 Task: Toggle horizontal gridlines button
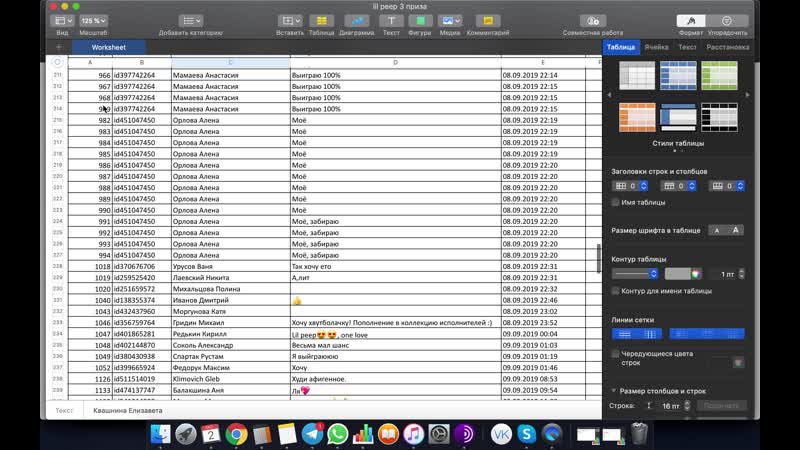point(624,334)
